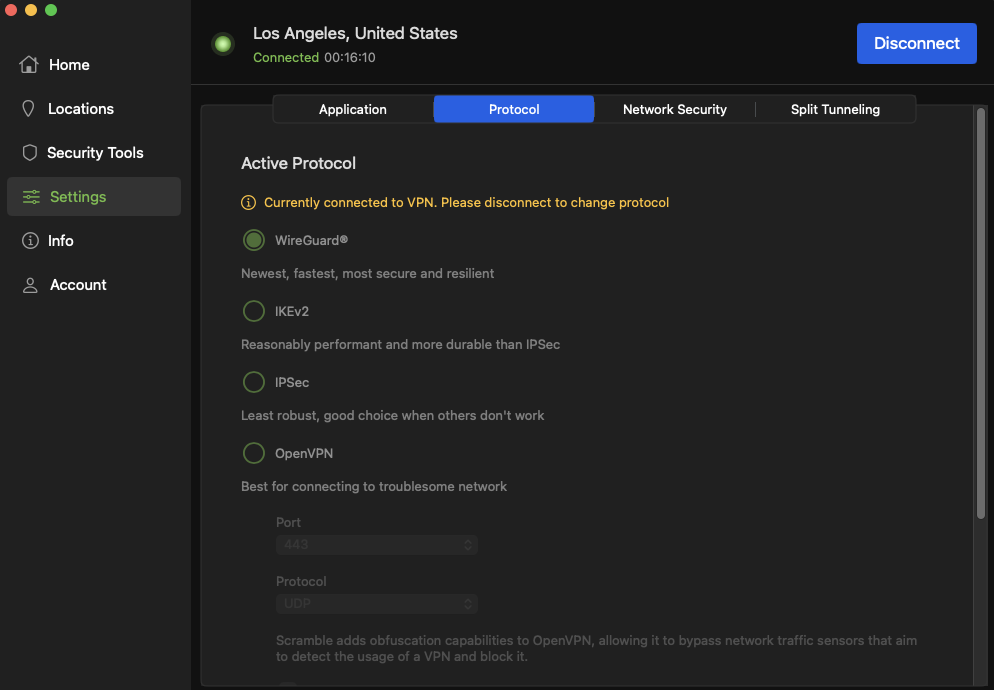
Task: Choose the IKEv2 protocol option
Action: point(253,311)
